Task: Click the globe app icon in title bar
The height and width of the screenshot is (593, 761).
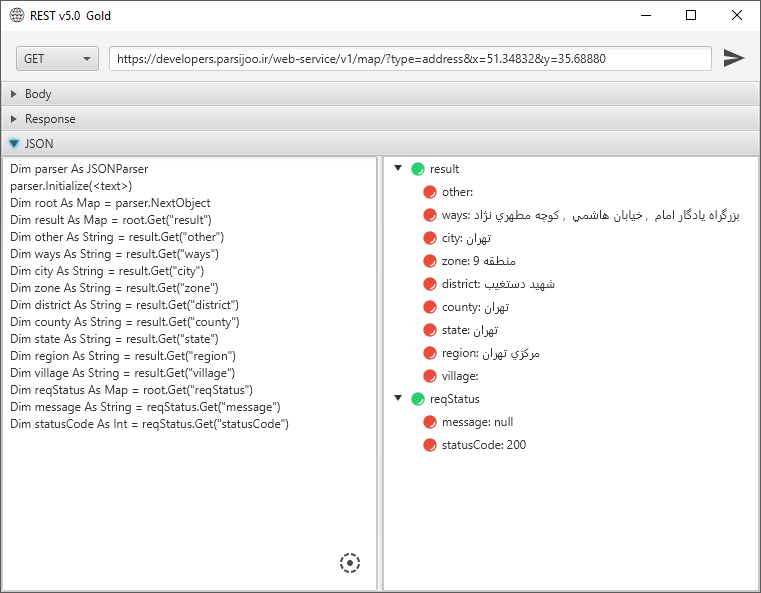Action: pos(17,16)
